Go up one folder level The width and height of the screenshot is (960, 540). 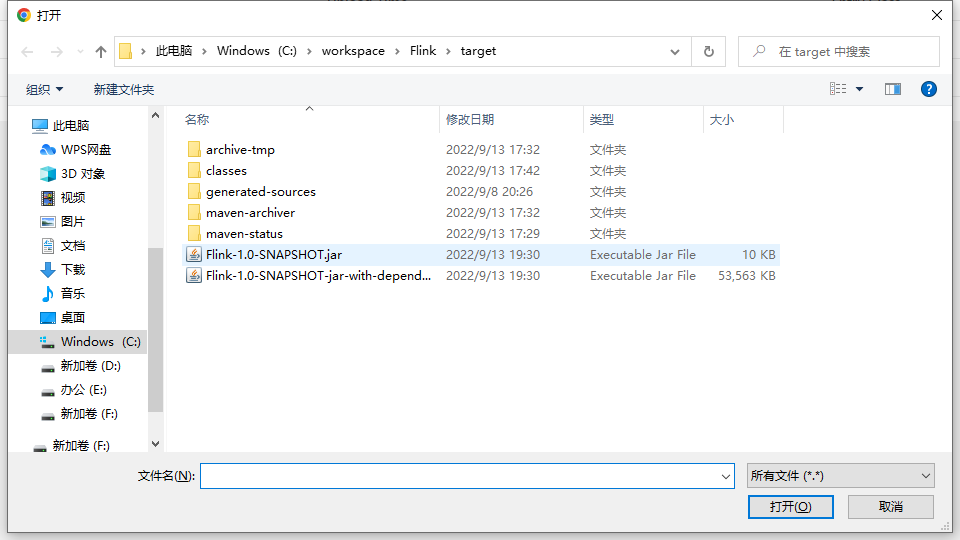[x=101, y=52]
